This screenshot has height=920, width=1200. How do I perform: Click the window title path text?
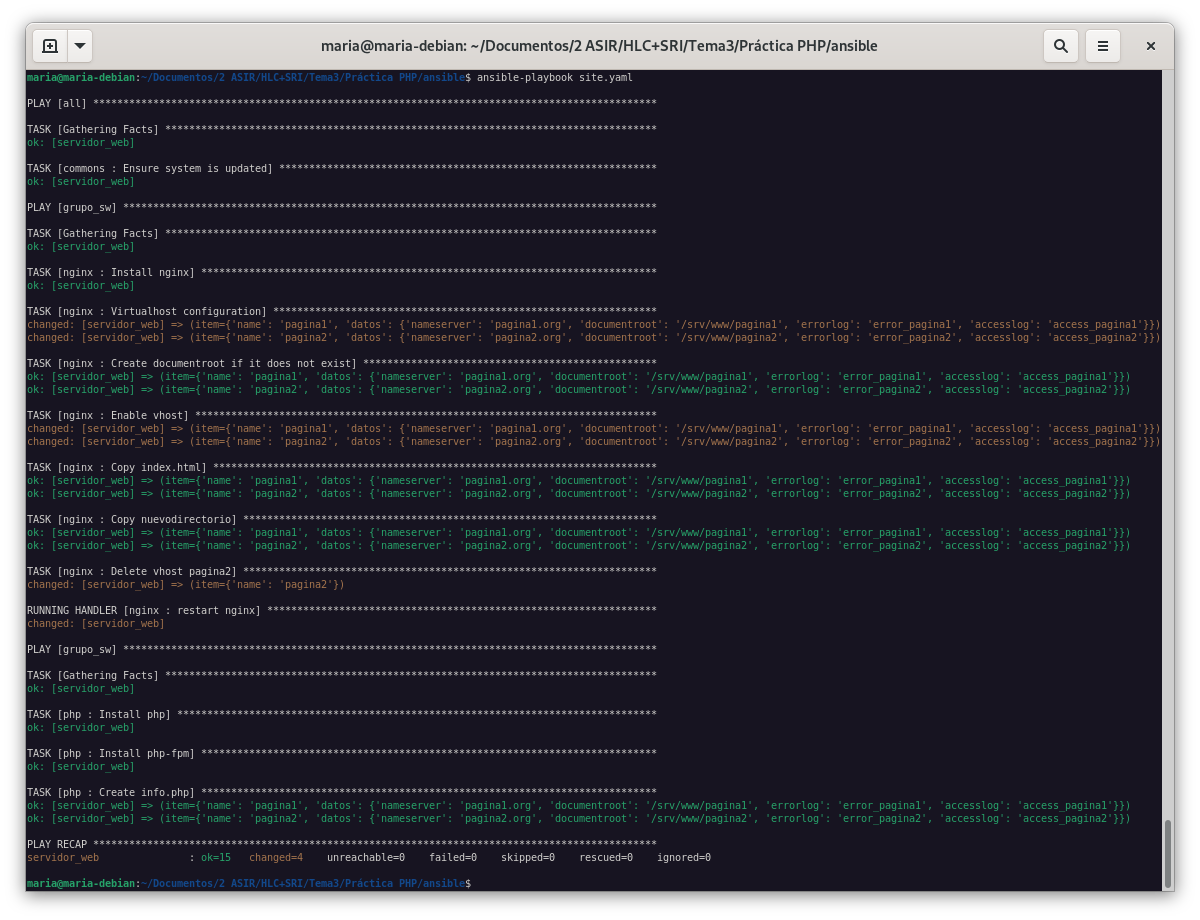(599, 46)
